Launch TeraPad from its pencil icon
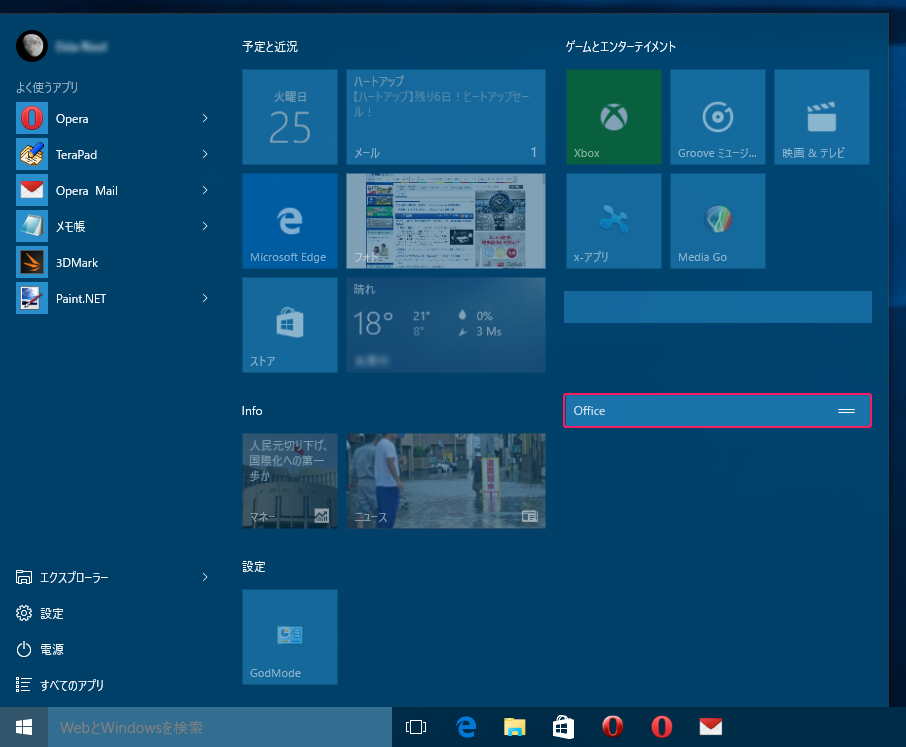Image resolution: width=906 pixels, height=747 pixels. [x=32, y=154]
